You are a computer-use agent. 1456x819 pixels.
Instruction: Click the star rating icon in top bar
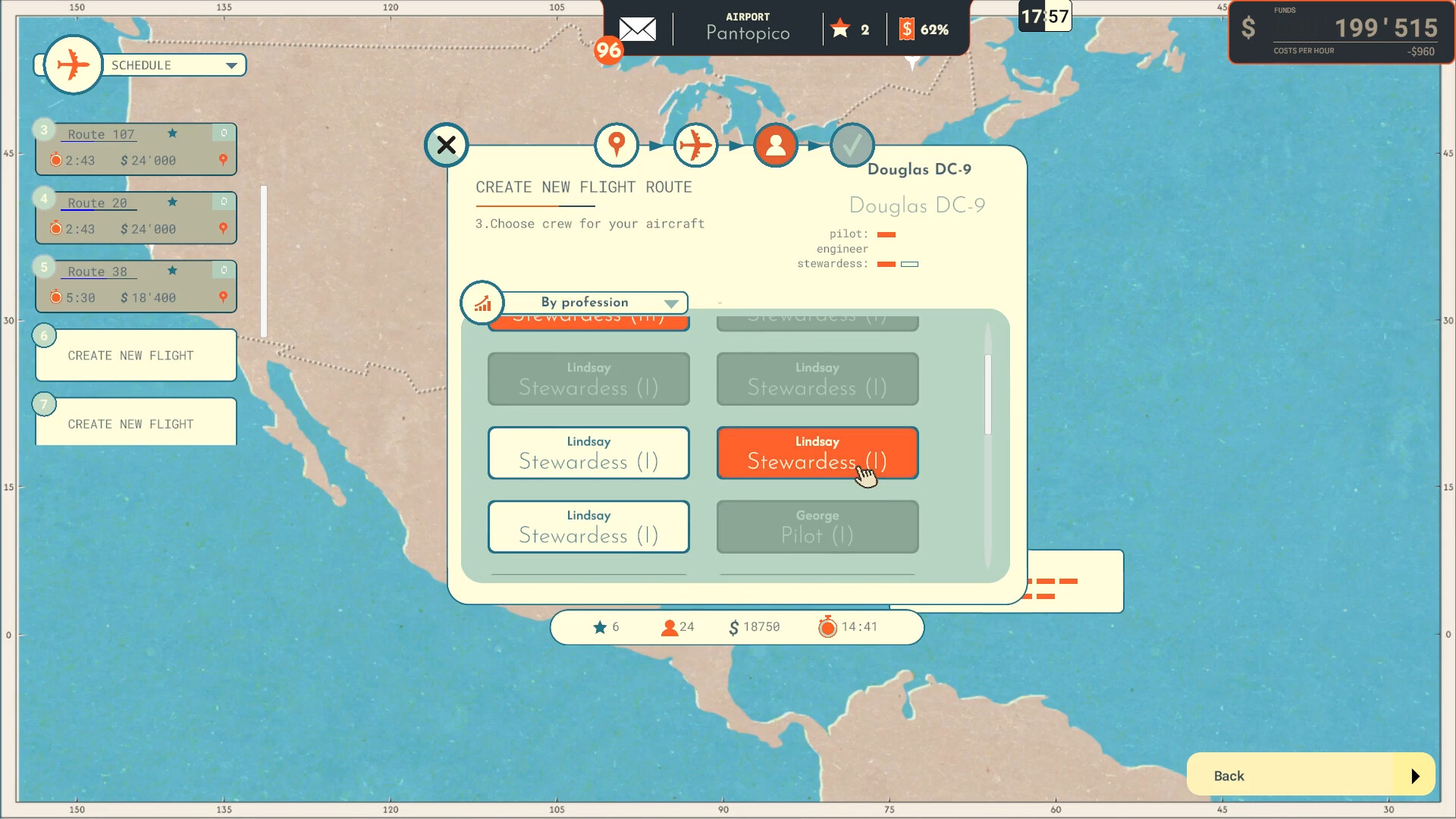click(x=840, y=29)
